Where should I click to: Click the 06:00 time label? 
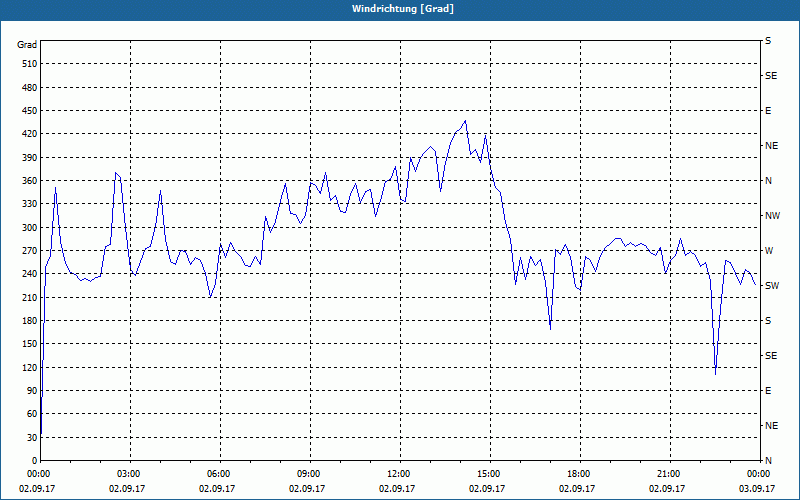coord(218,474)
